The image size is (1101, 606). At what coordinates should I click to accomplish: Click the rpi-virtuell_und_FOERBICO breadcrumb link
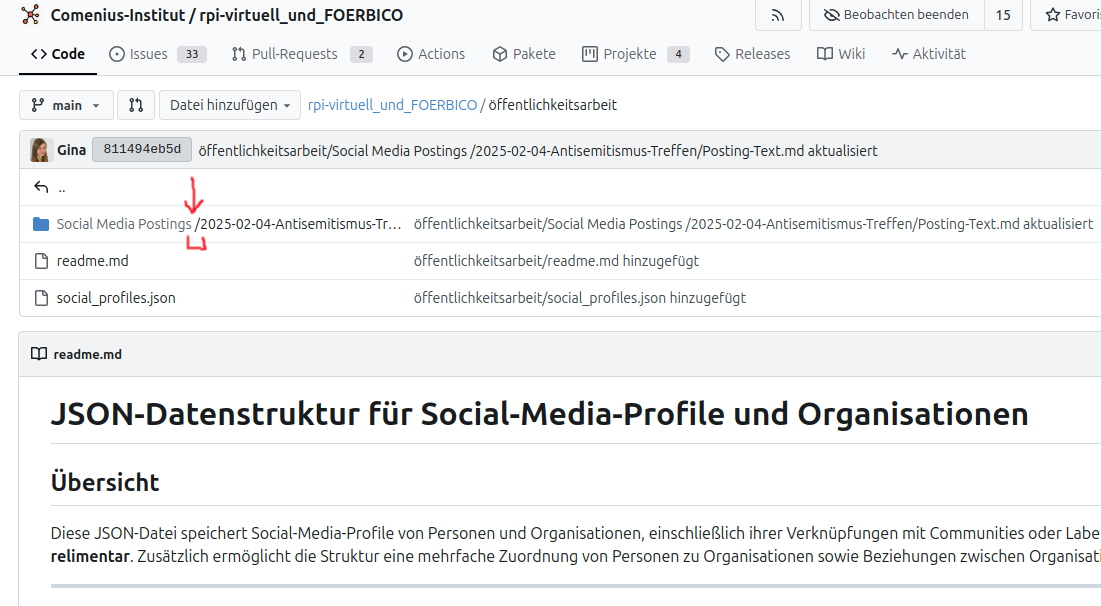coord(392,105)
